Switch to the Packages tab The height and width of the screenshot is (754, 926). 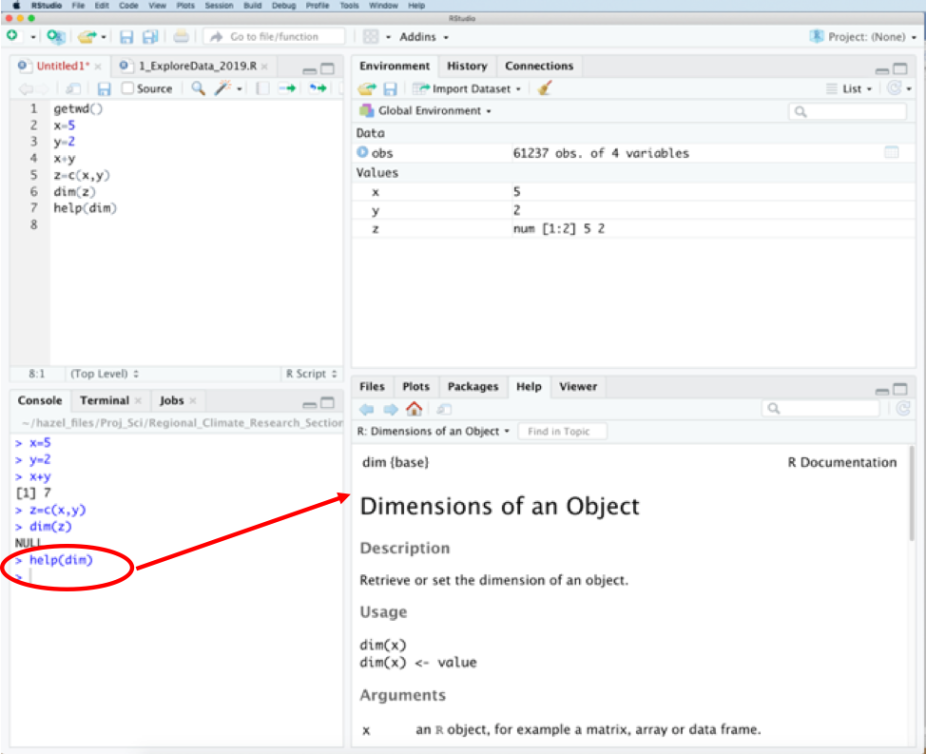point(472,386)
